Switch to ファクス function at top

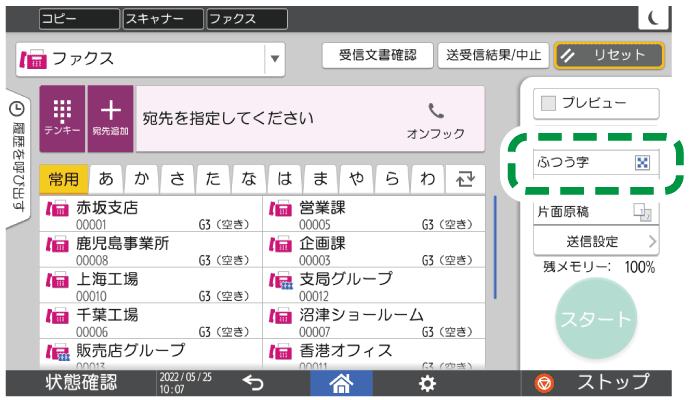pyautogui.click(x=247, y=19)
